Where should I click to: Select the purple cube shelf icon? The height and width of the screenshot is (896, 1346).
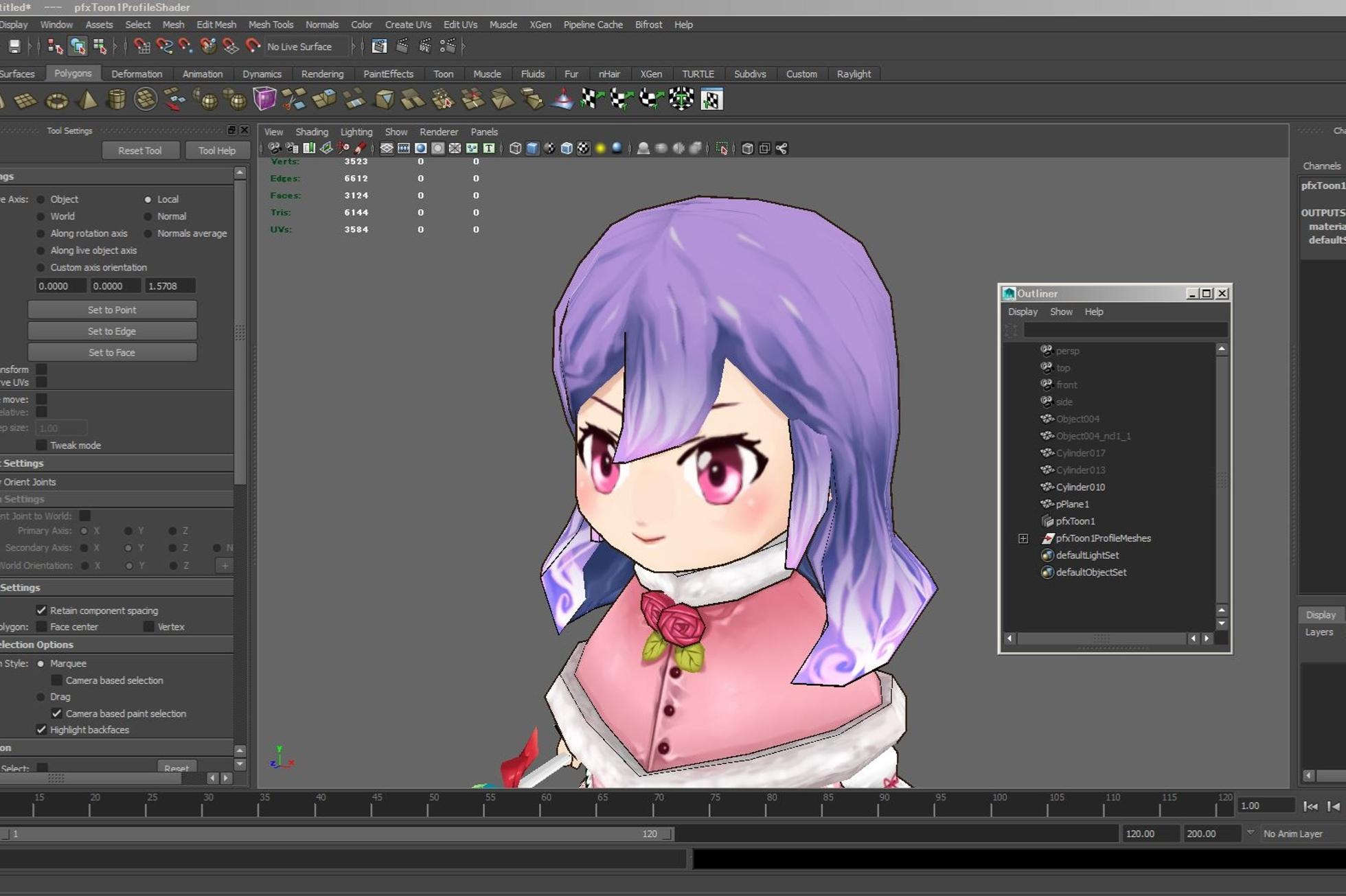[x=264, y=100]
